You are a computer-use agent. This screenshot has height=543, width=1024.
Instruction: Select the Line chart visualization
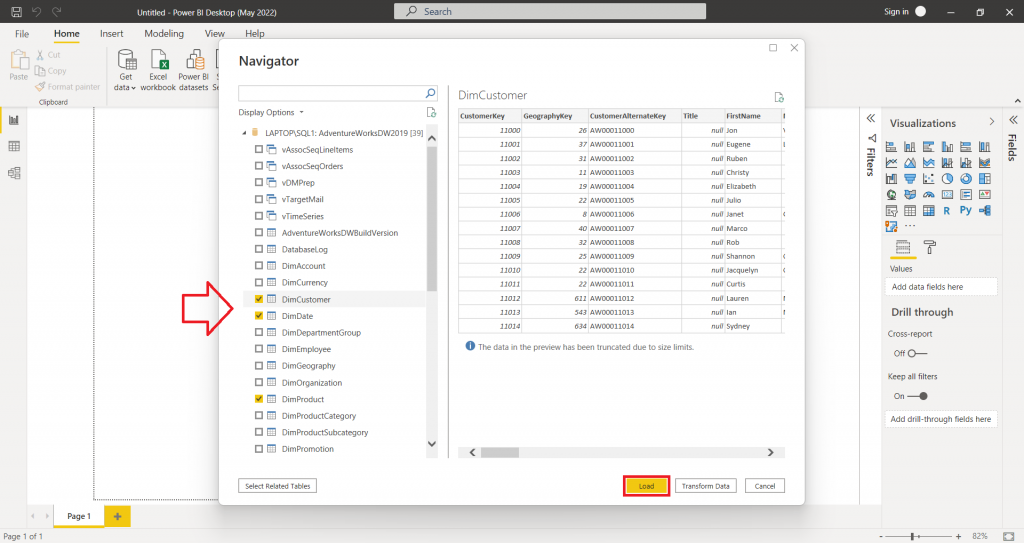[x=891, y=163]
